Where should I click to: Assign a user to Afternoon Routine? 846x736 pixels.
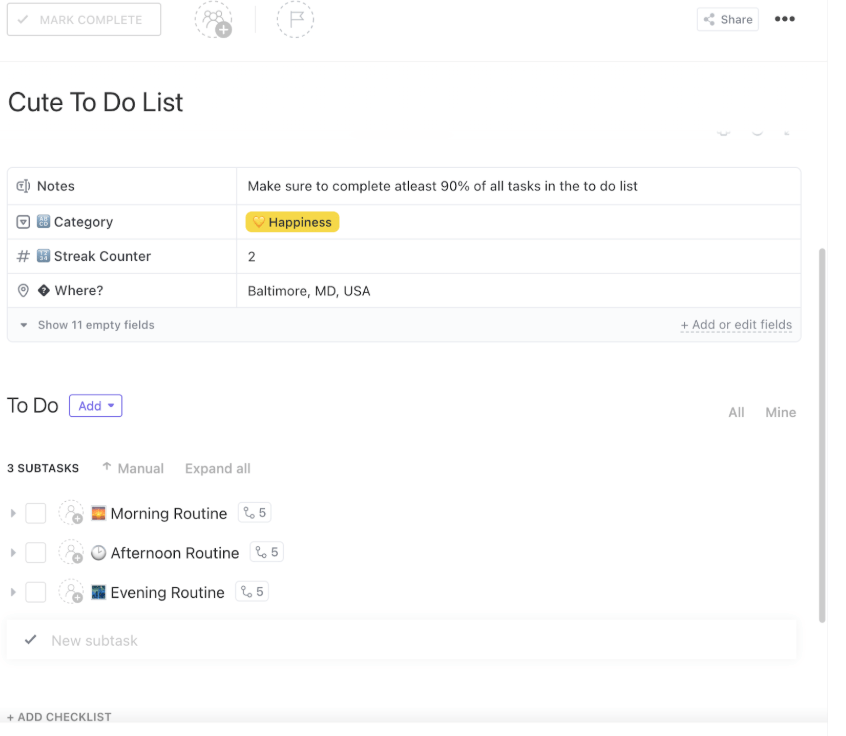(x=71, y=552)
